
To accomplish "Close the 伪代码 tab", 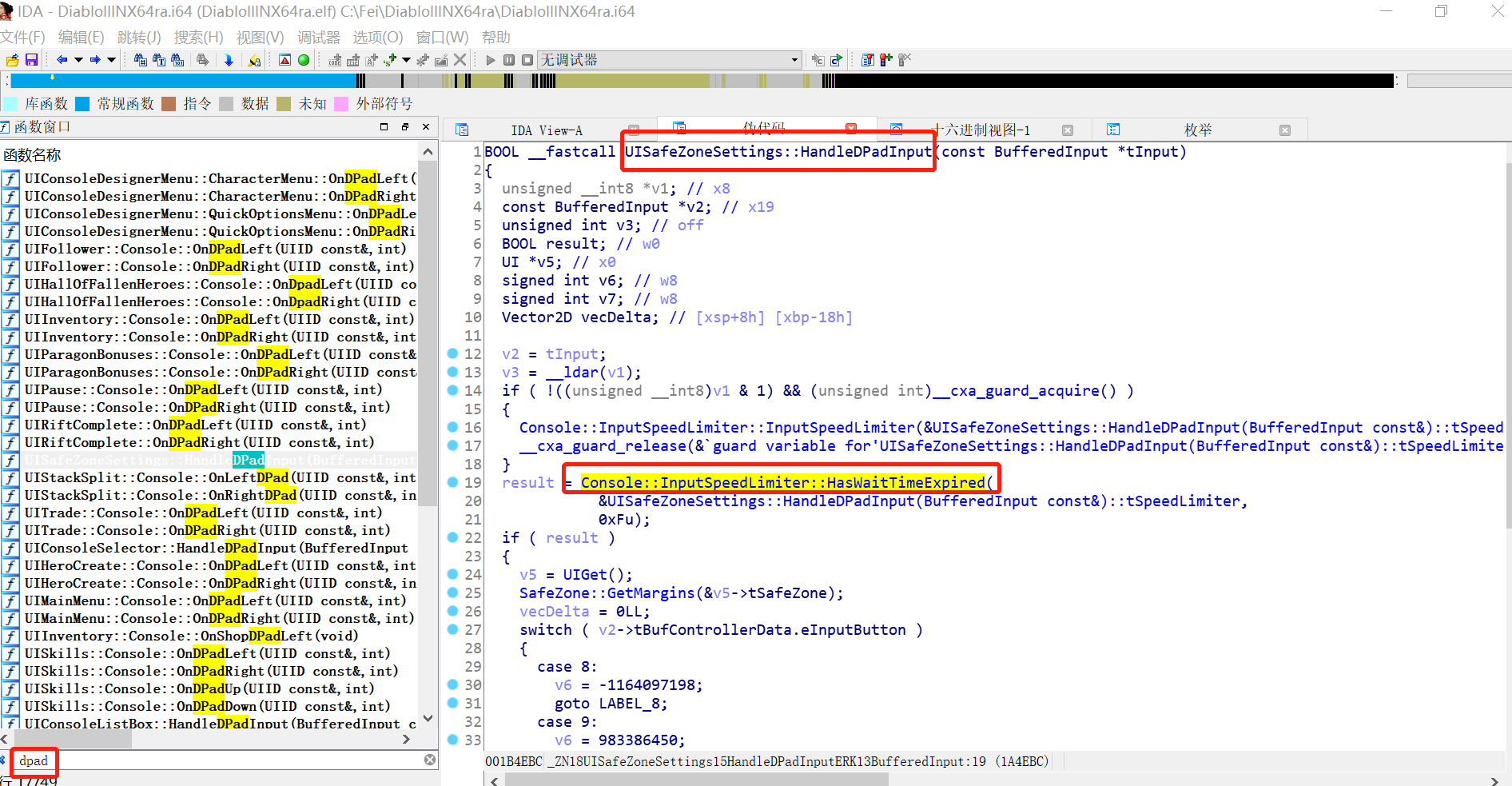I will [x=851, y=128].
